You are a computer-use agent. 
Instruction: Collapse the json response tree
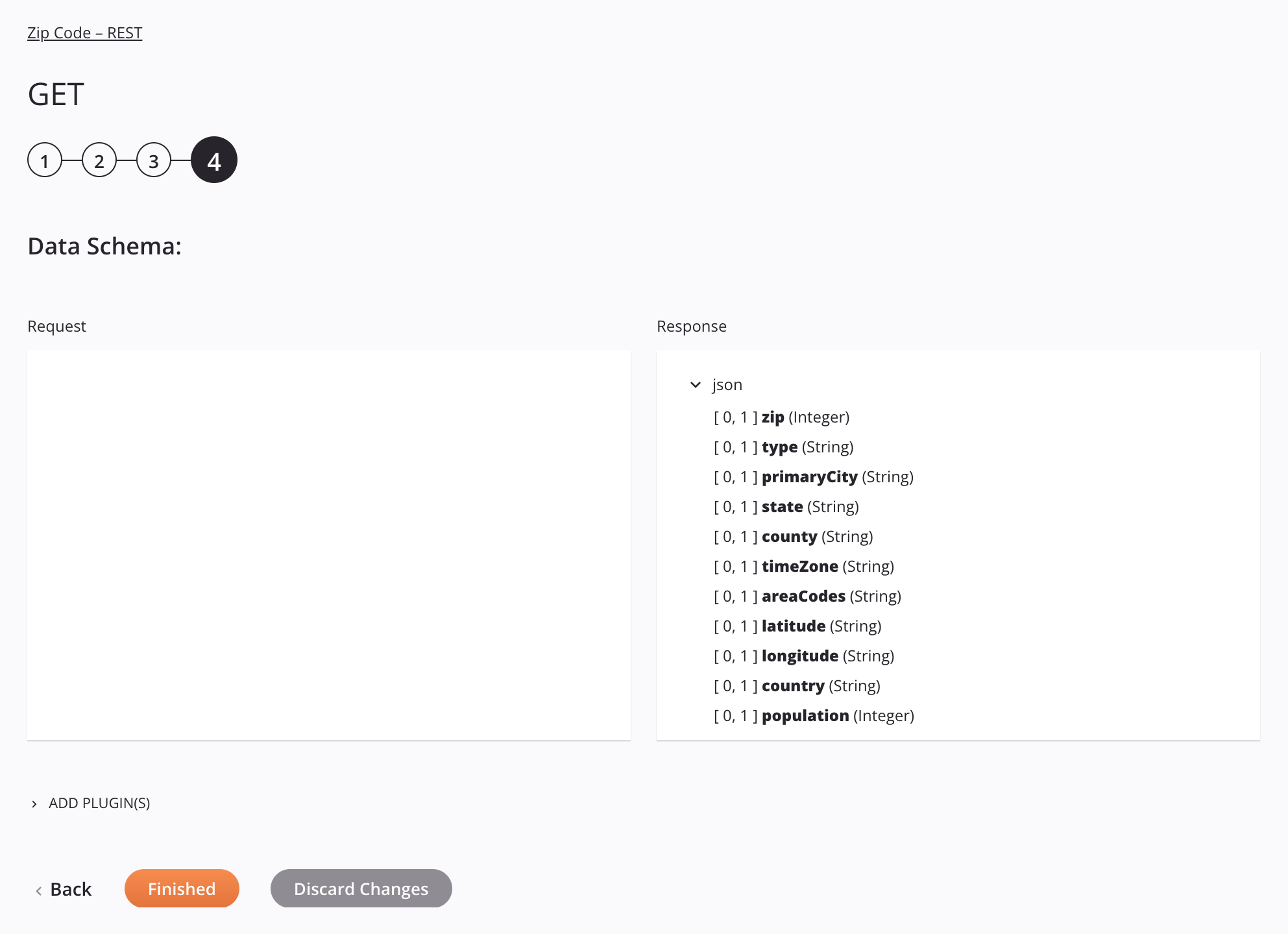tap(697, 384)
